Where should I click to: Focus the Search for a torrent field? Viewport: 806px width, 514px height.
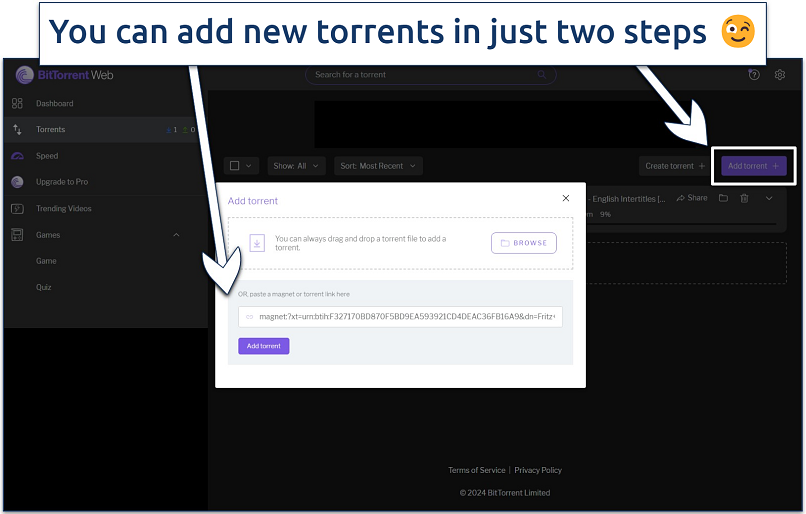click(431, 75)
